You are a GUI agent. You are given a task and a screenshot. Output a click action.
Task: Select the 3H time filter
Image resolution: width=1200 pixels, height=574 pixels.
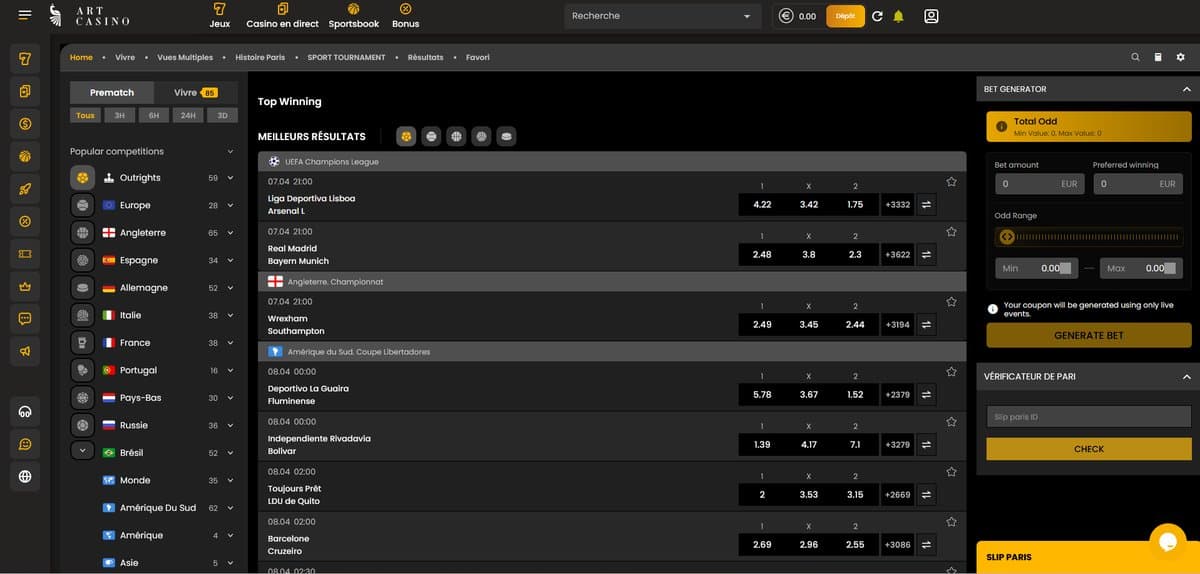(x=119, y=115)
